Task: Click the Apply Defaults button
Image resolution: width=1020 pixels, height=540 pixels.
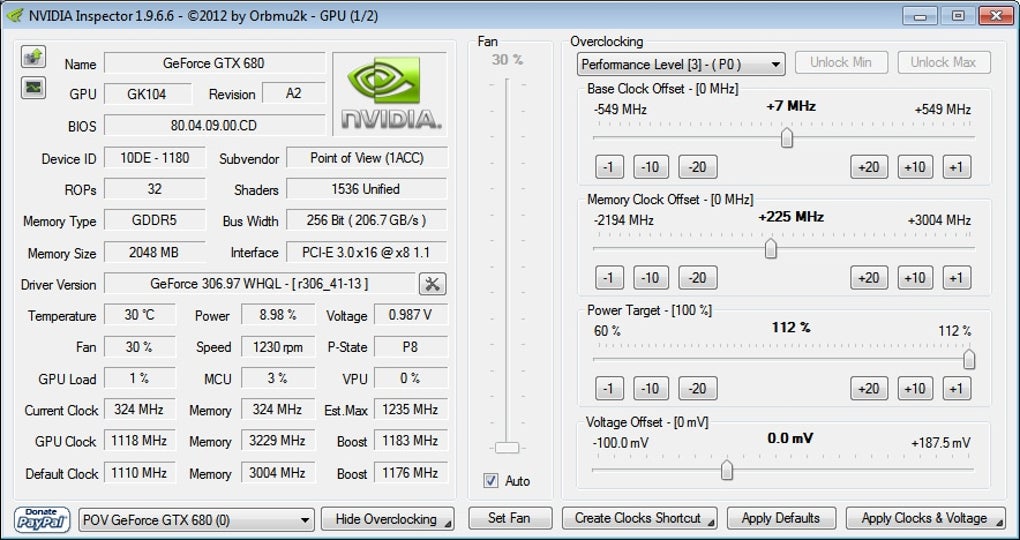Action: point(781,519)
